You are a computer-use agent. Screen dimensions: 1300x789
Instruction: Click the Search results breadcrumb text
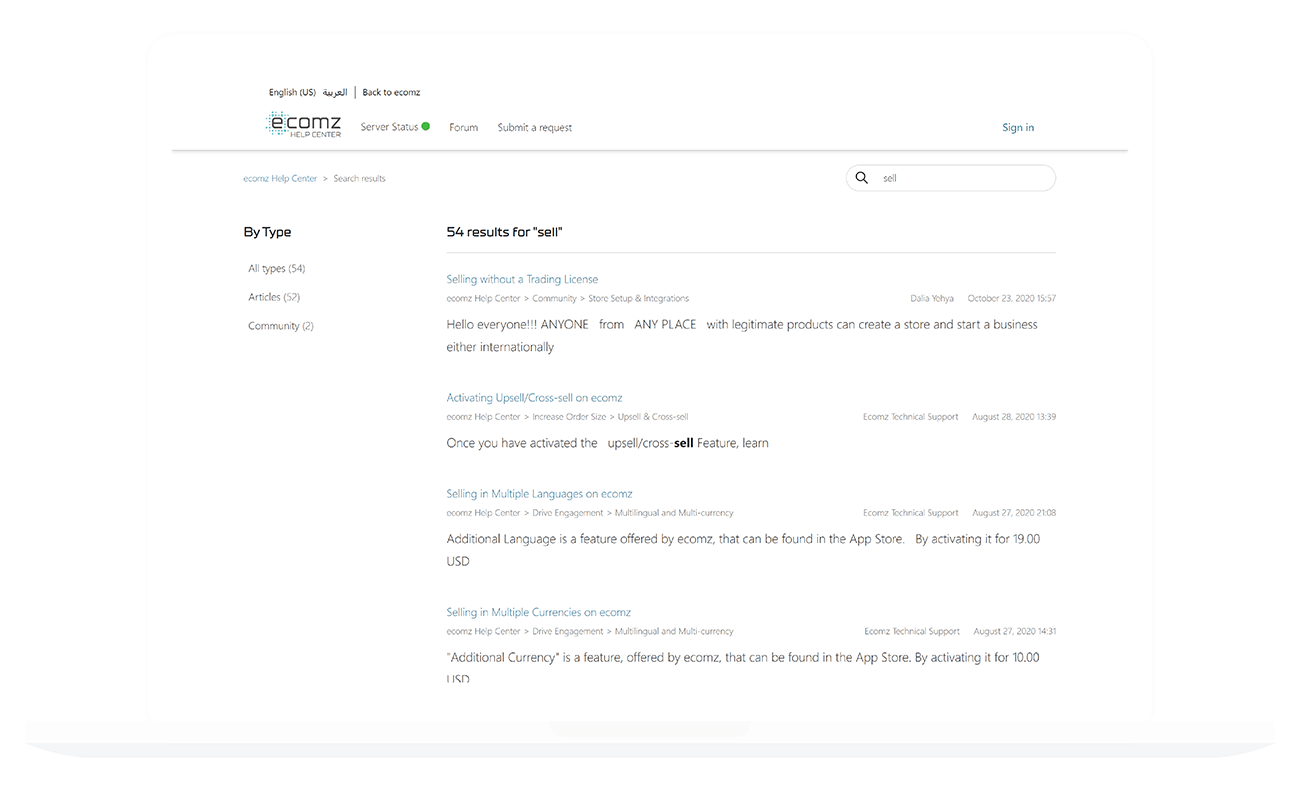click(x=359, y=178)
